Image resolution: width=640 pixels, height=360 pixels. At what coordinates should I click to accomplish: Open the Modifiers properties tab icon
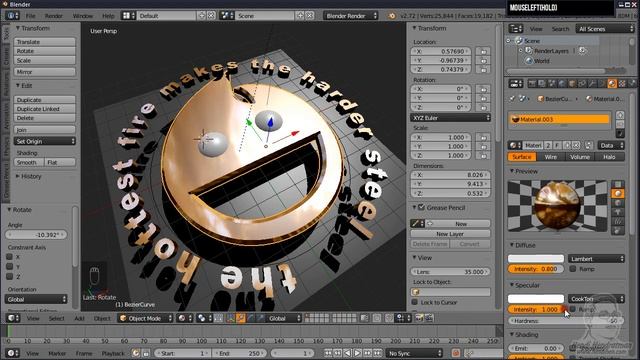[x=592, y=84]
